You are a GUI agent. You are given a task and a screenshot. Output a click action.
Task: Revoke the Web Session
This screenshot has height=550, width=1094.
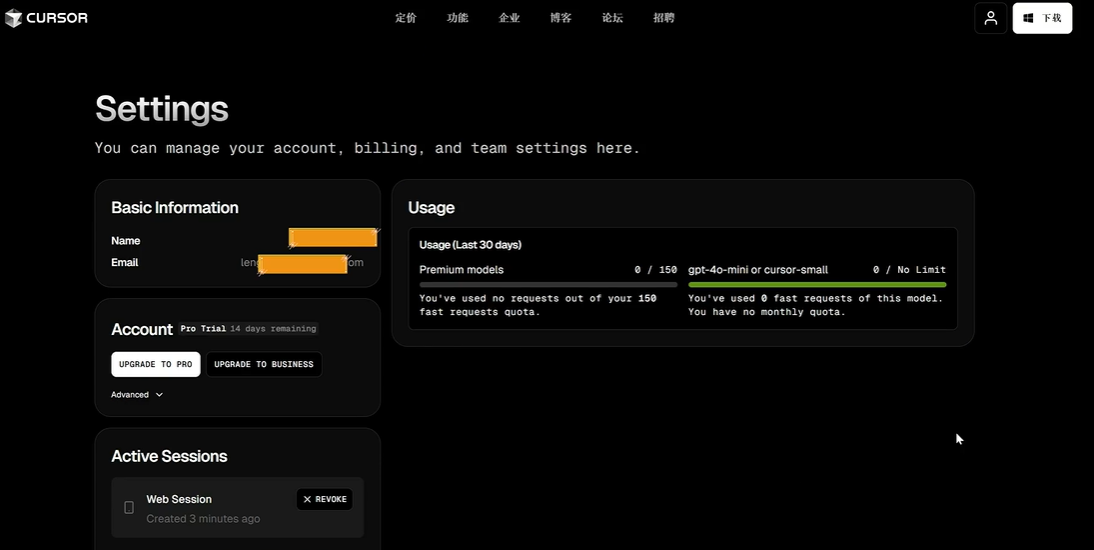coord(324,499)
